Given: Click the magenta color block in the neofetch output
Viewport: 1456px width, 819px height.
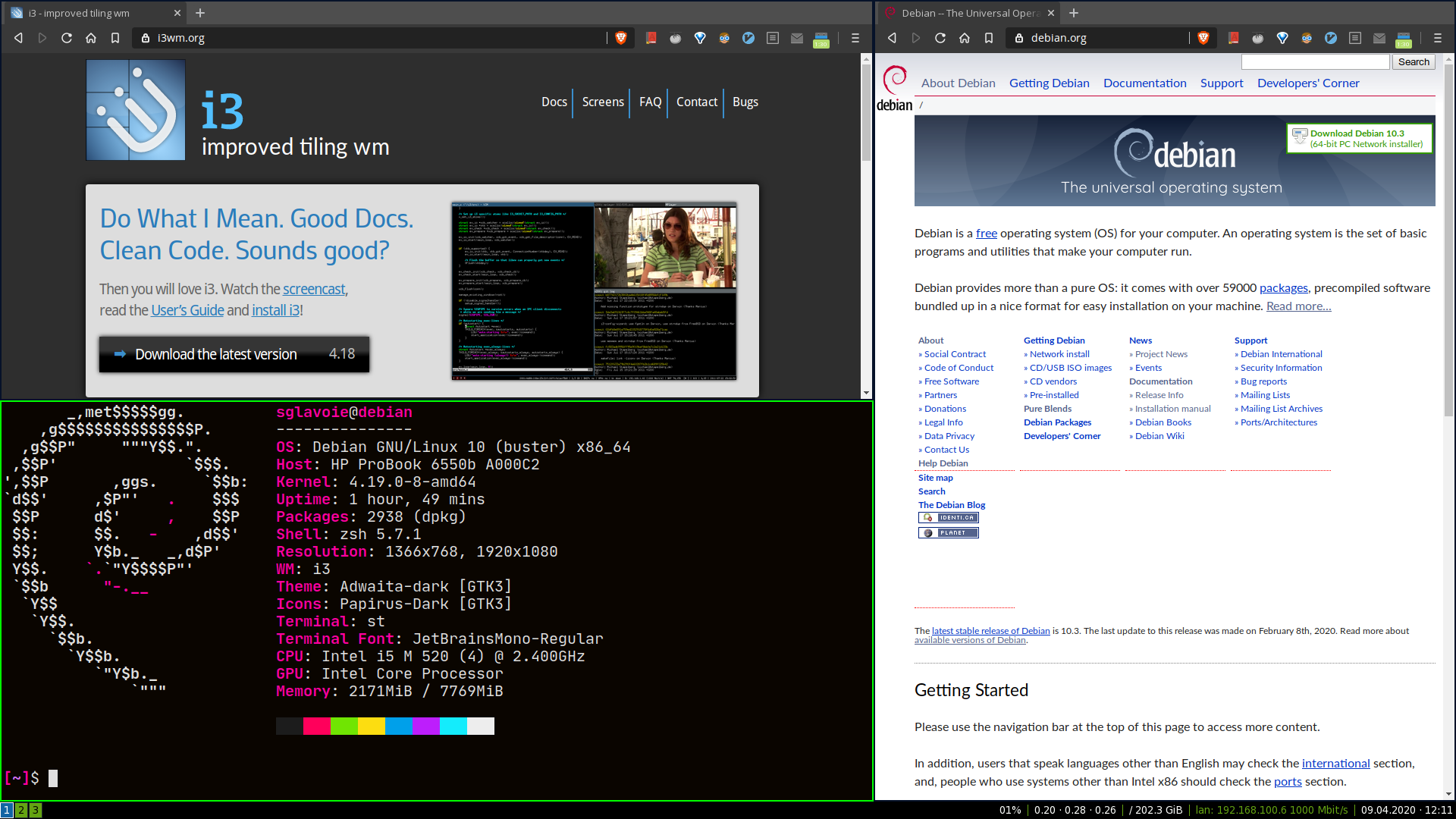Looking at the screenshot, I should tap(425, 726).
